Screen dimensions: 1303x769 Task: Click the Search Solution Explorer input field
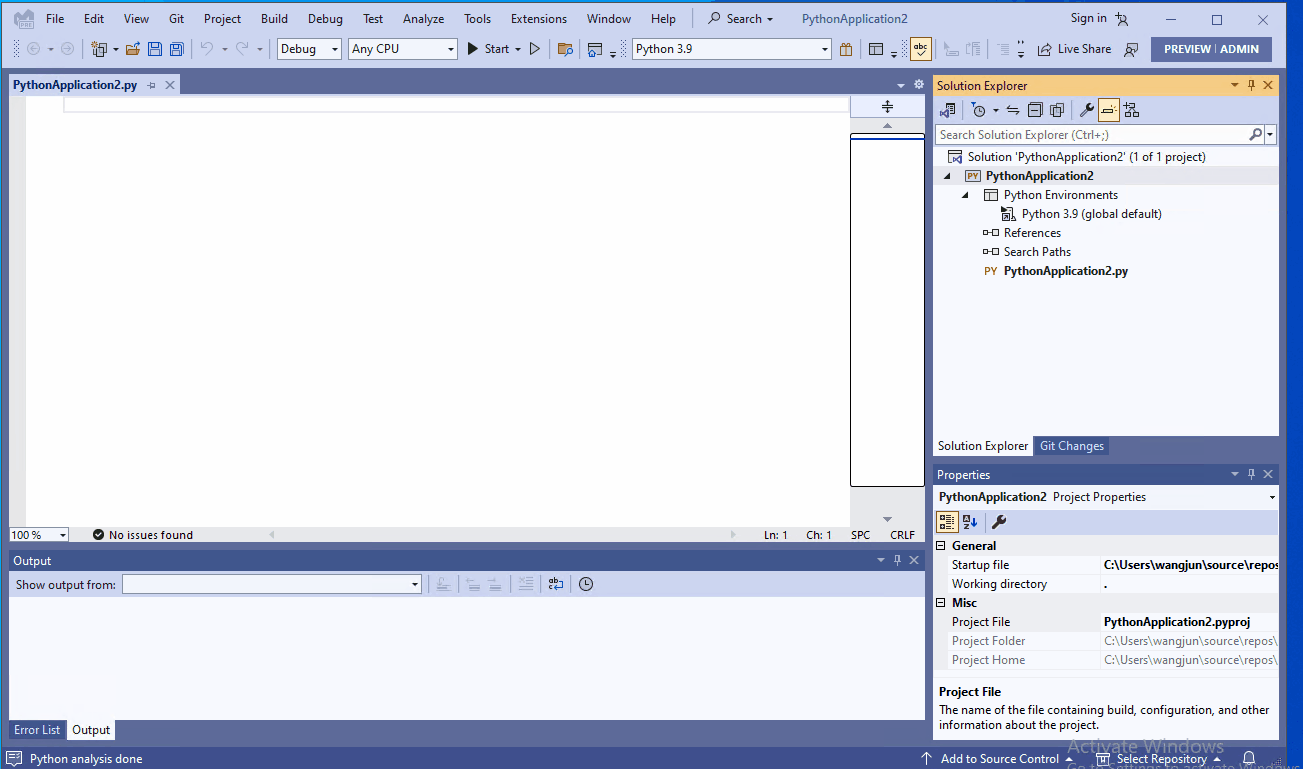click(1090, 133)
